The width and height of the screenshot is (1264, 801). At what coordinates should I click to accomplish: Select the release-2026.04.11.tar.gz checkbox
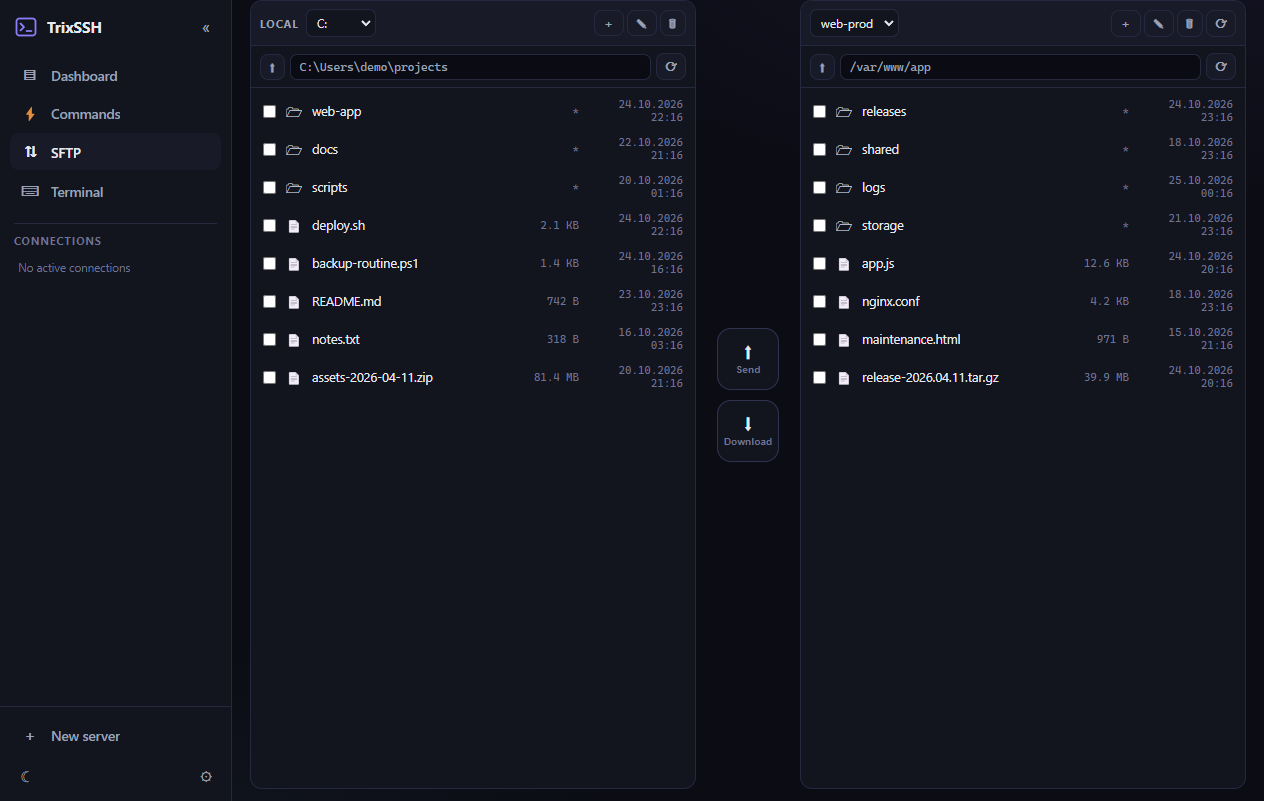819,377
